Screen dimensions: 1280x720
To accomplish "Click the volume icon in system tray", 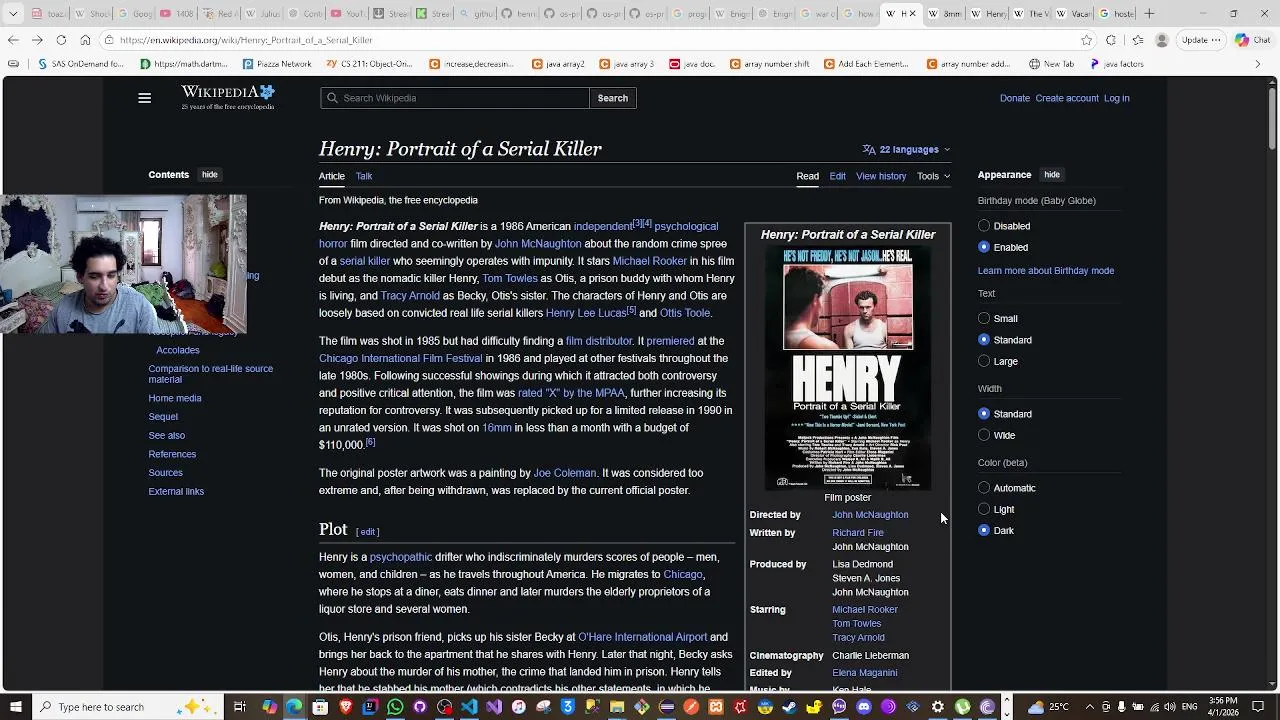I will [1169, 707].
